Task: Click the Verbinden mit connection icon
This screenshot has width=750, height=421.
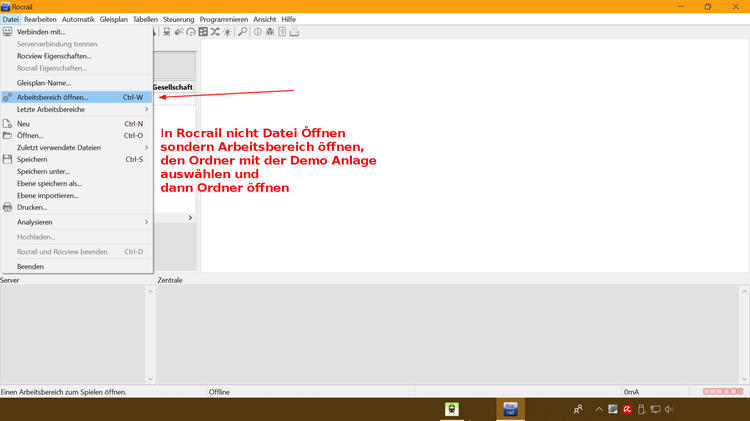Action: (7, 32)
